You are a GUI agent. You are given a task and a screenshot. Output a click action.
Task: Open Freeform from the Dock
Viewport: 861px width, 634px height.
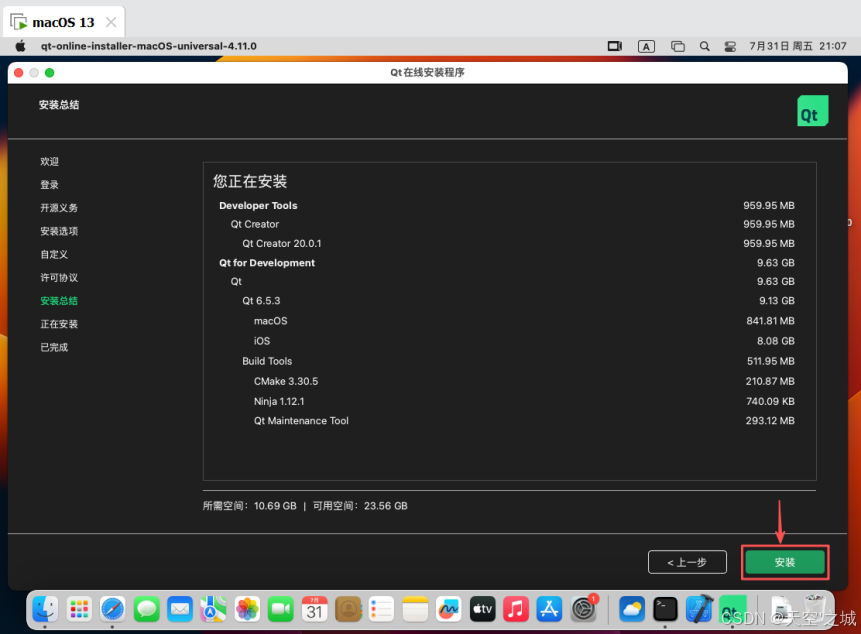click(x=449, y=609)
